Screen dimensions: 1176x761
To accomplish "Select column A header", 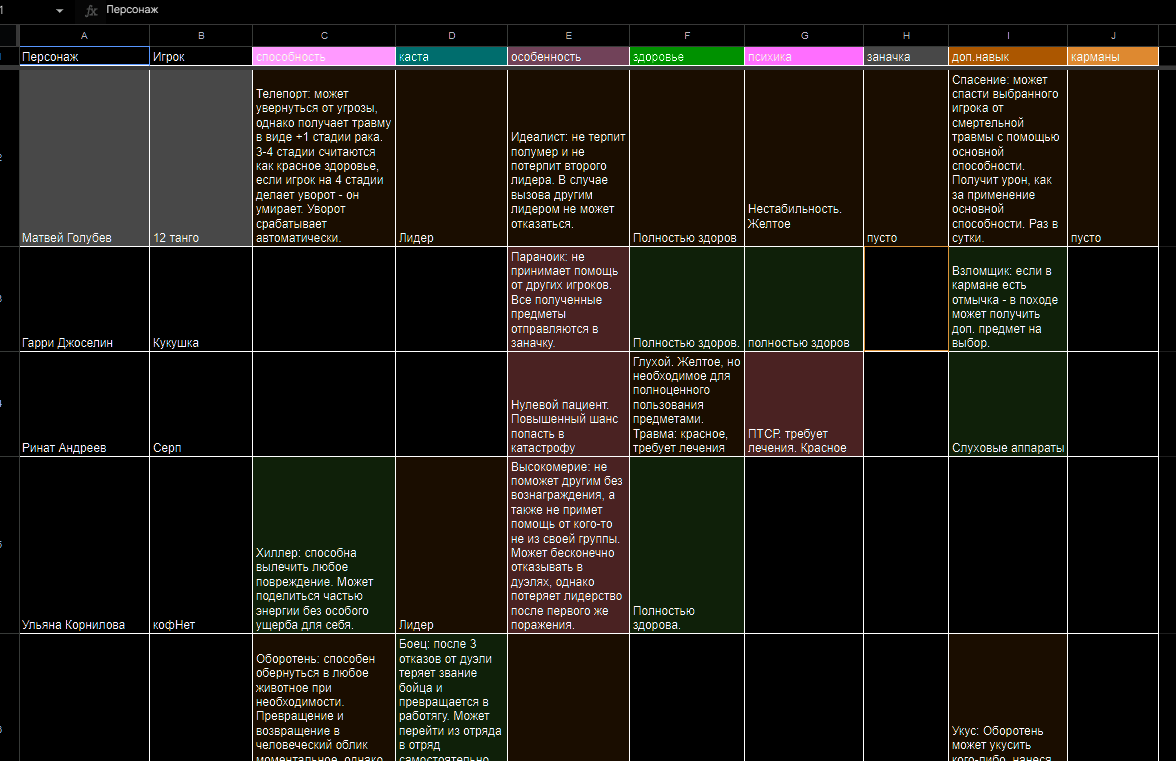I will coord(84,36).
